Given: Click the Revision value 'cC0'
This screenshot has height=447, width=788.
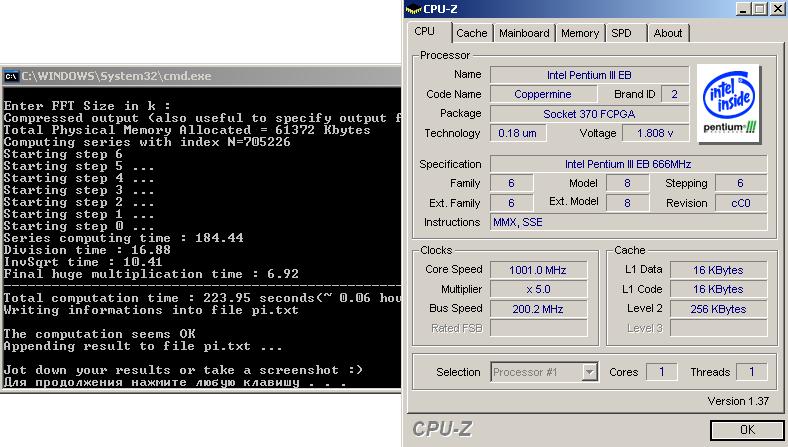Looking at the screenshot, I should [x=741, y=203].
